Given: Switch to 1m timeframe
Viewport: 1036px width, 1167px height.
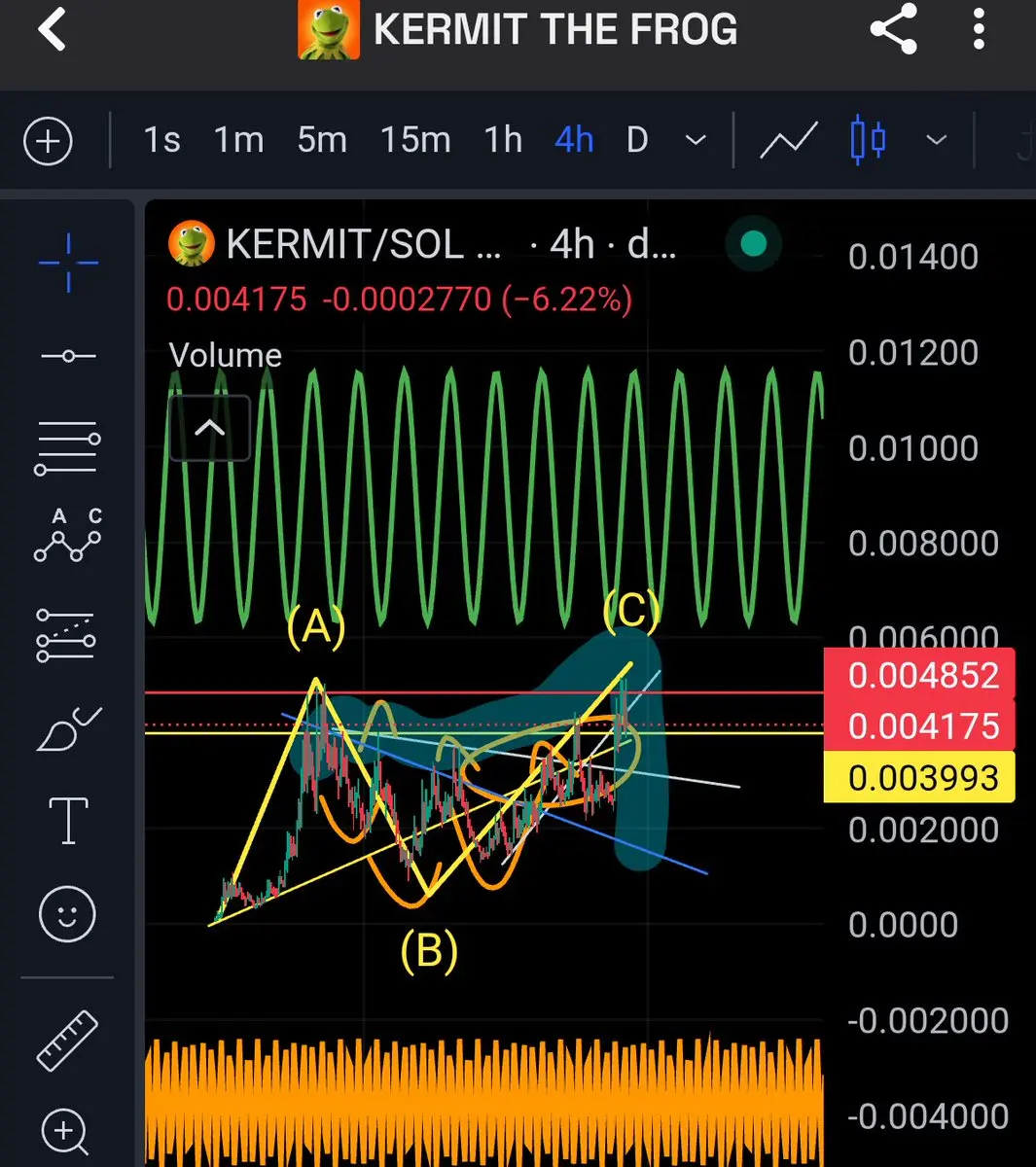Looking at the screenshot, I should (x=239, y=141).
